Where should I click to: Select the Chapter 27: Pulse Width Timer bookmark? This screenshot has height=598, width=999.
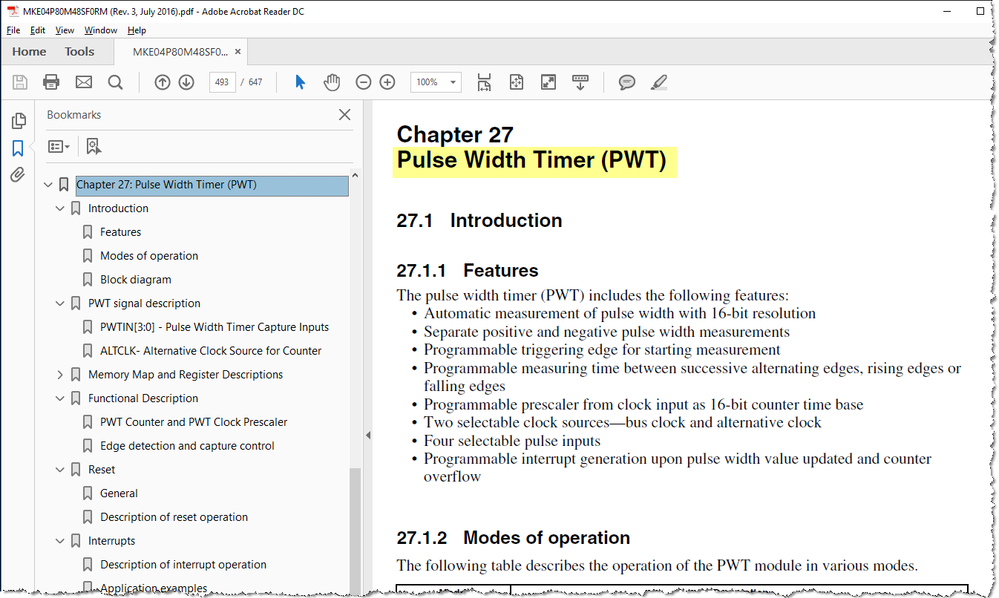pyautogui.click(x=212, y=185)
